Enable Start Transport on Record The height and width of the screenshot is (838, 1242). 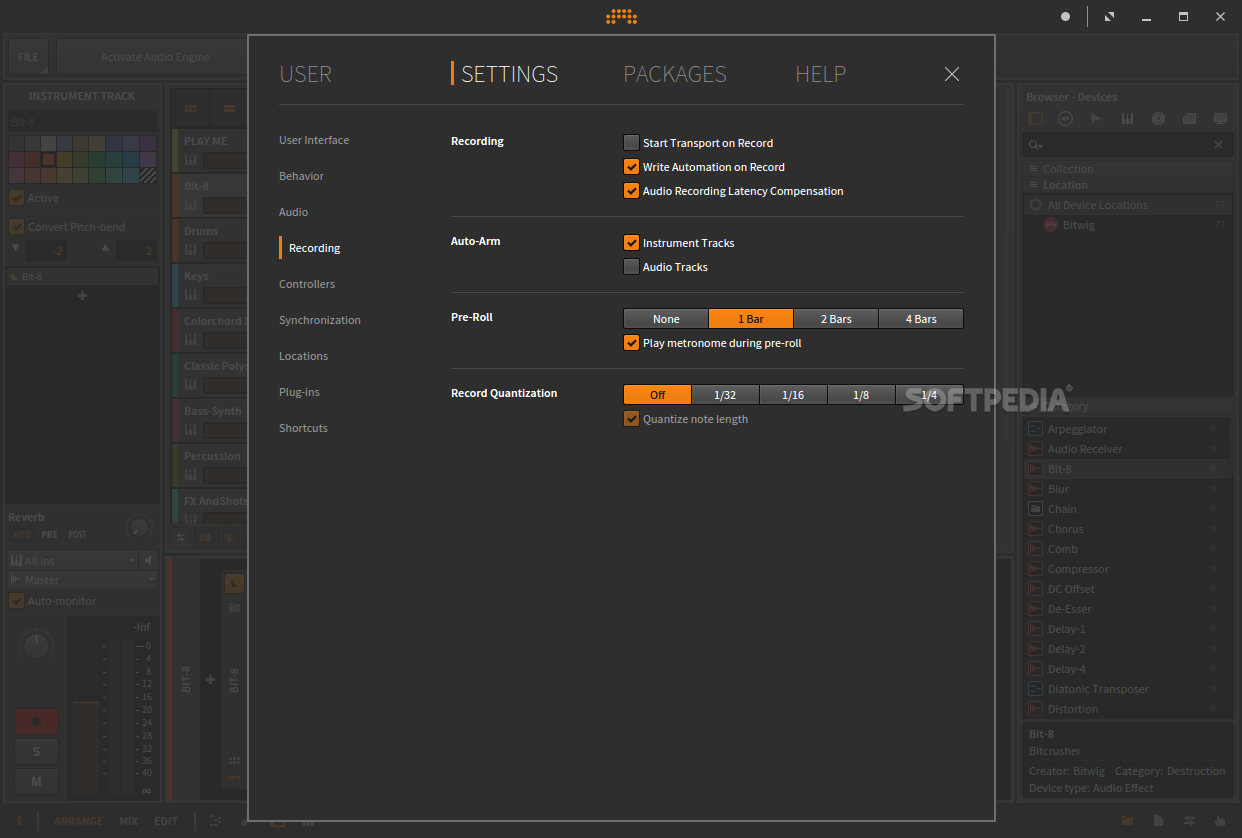pyautogui.click(x=631, y=143)
